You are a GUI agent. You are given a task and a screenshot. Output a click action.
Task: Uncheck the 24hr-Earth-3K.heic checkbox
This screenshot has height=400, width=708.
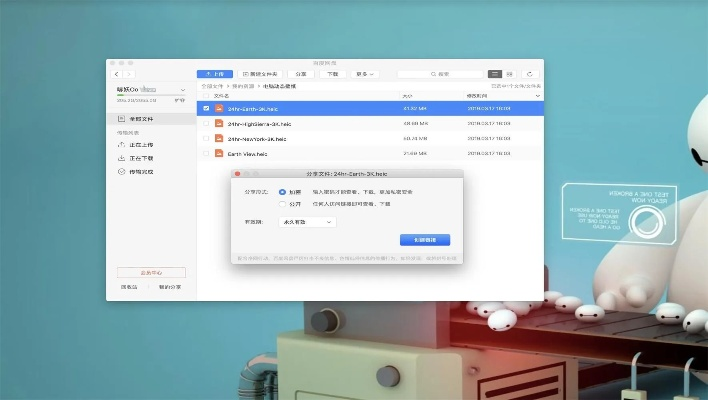pyautogui.click(x=206, y=108)
